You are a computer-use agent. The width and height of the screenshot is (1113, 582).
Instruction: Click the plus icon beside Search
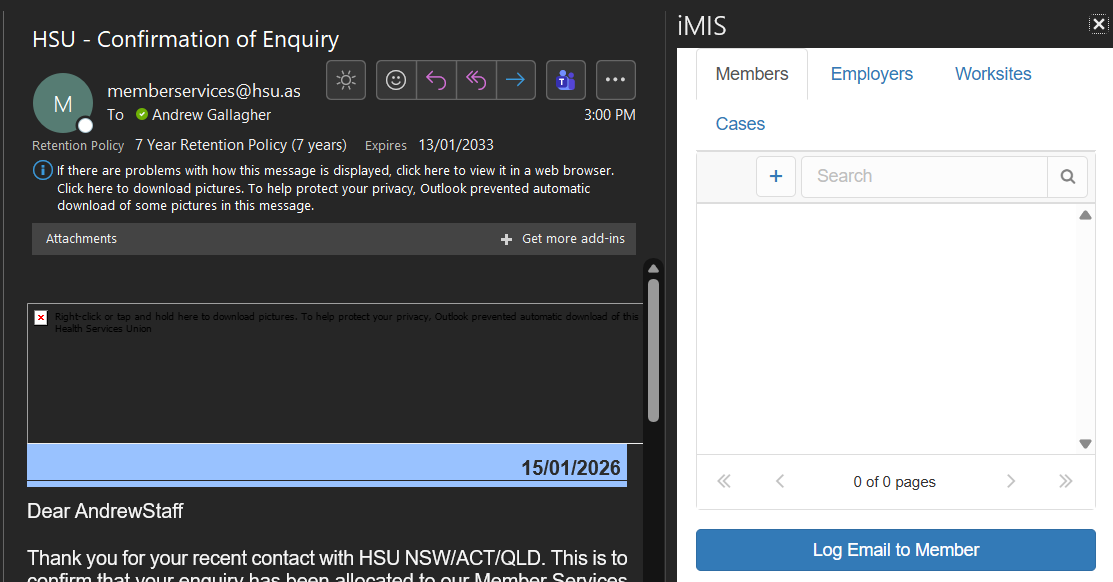[x=776, y=177]
